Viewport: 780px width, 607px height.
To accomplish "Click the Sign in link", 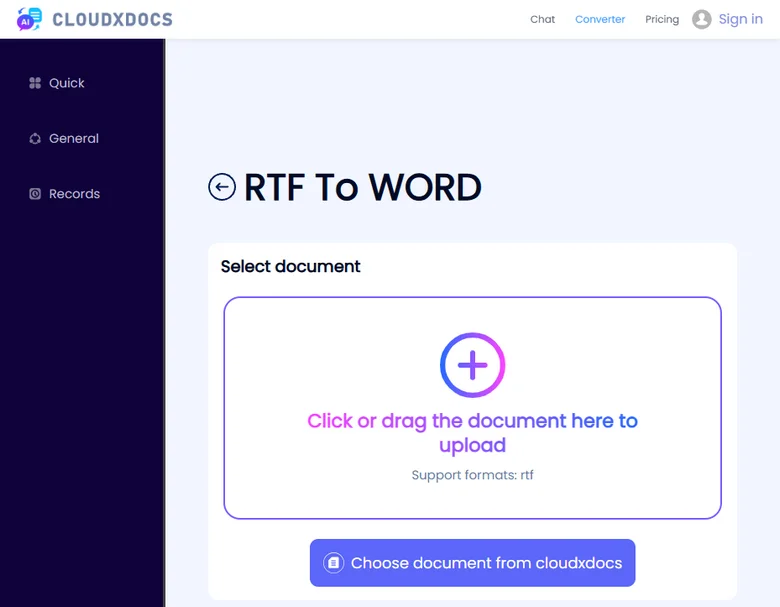I will (740, 19).
